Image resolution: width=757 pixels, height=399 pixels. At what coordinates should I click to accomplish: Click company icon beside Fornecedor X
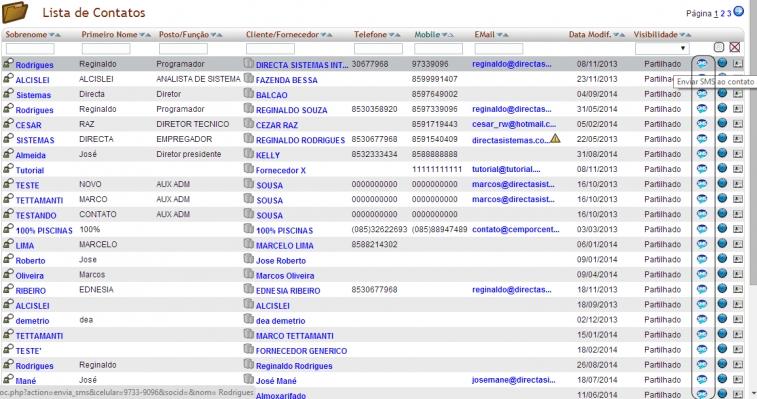coord(249,169)
